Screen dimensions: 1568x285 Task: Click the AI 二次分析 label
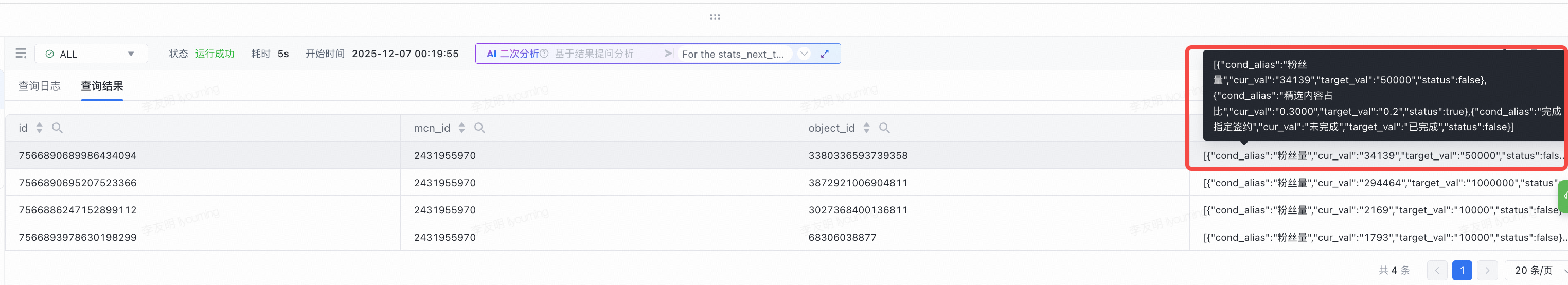point(512,54)
